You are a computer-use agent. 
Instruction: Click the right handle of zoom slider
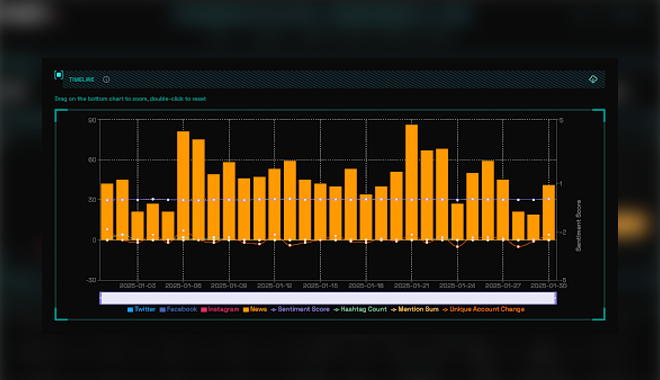[556, 298]
